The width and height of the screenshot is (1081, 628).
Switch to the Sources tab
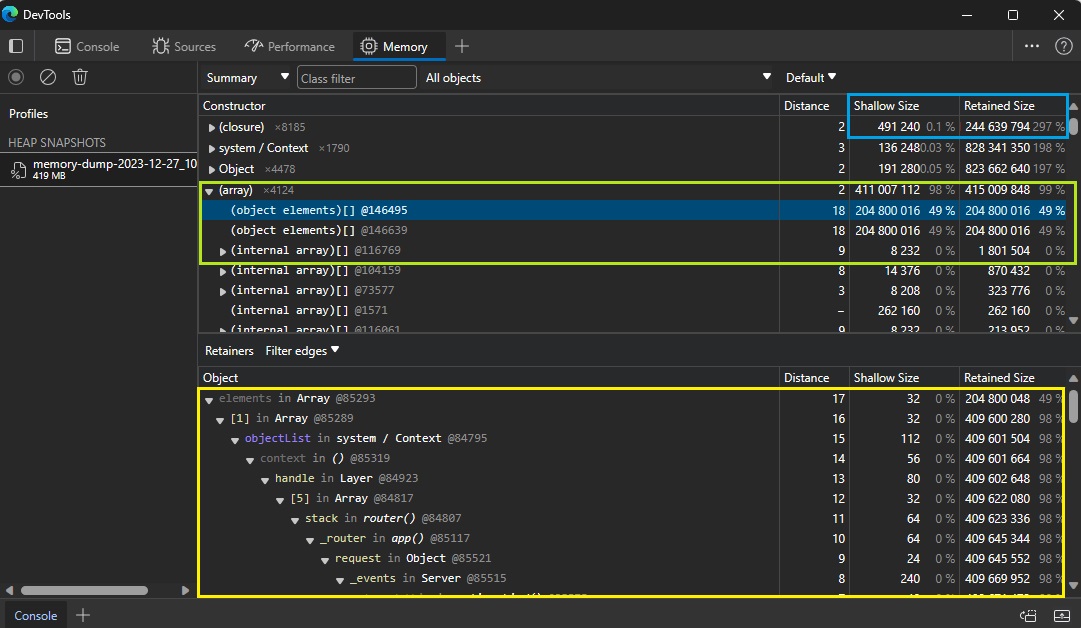(184, 46)
